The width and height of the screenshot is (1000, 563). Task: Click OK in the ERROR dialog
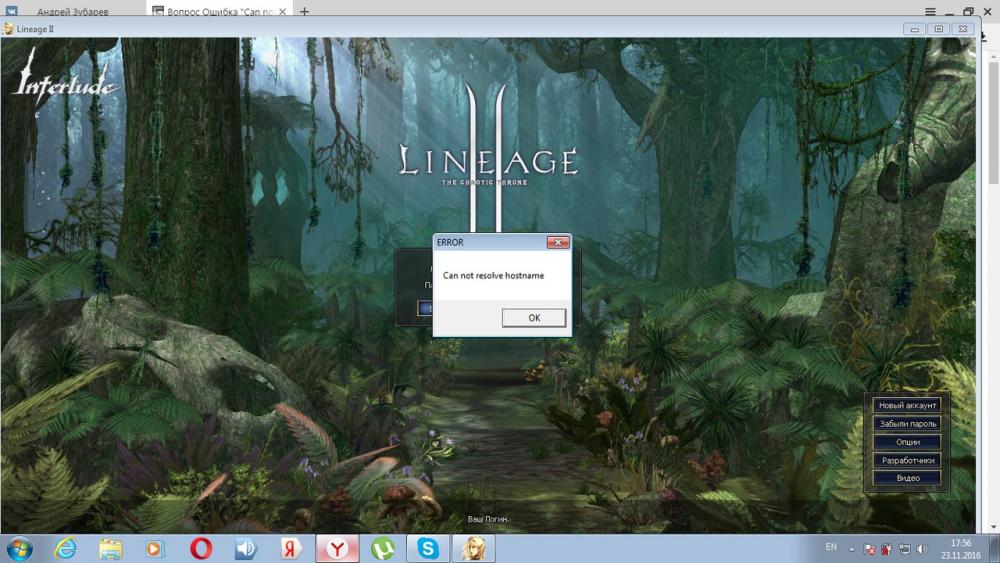534,317
